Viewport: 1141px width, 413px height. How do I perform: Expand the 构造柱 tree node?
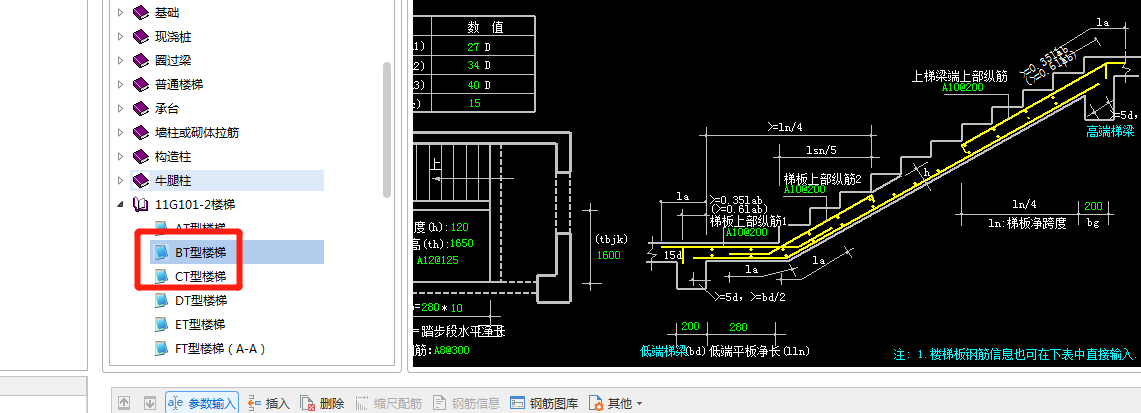121,156
